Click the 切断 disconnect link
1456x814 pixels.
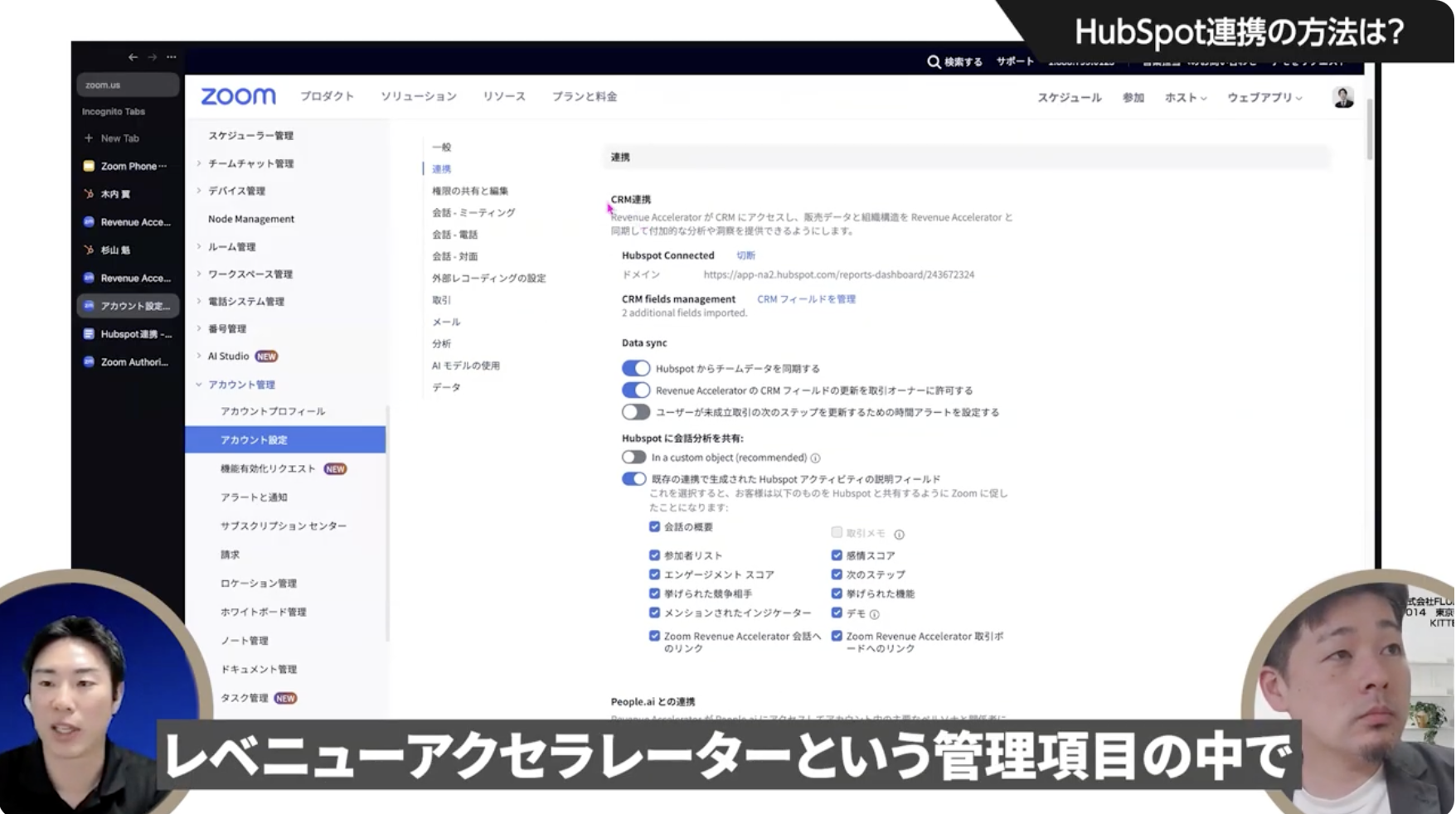745,256
